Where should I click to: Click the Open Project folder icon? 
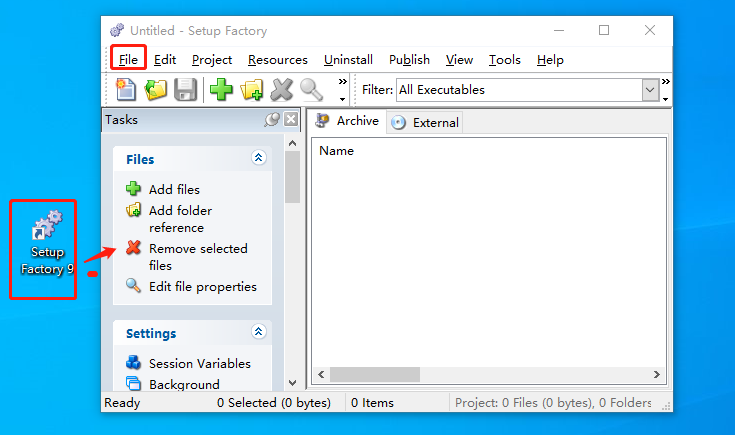[156, 90]
